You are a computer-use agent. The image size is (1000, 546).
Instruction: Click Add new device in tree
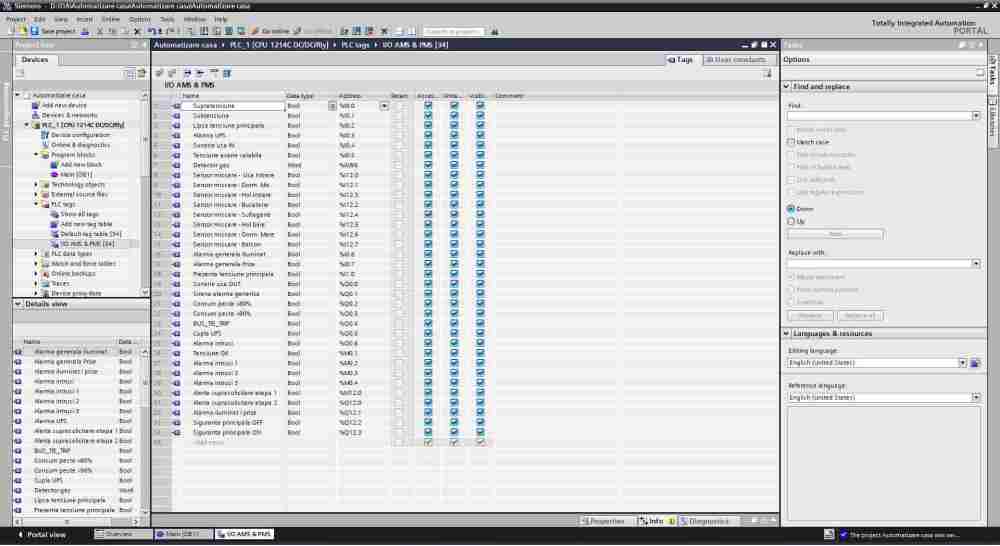[64, 105]
